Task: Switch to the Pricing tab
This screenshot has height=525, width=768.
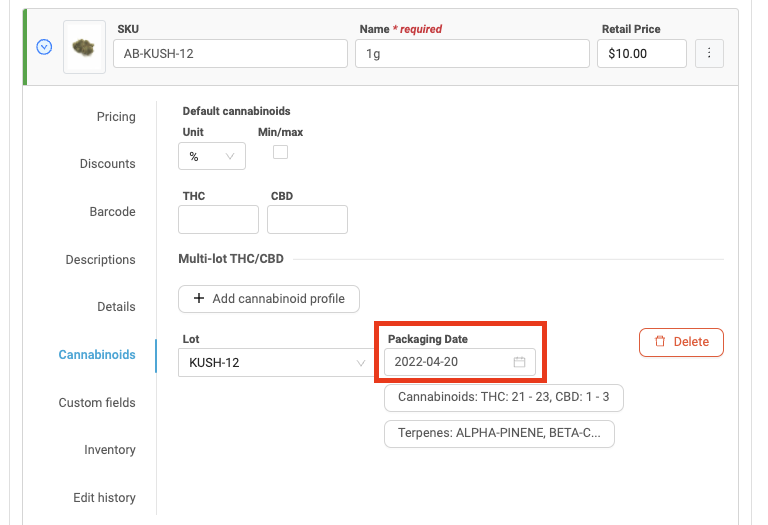Action: [116, 117]
